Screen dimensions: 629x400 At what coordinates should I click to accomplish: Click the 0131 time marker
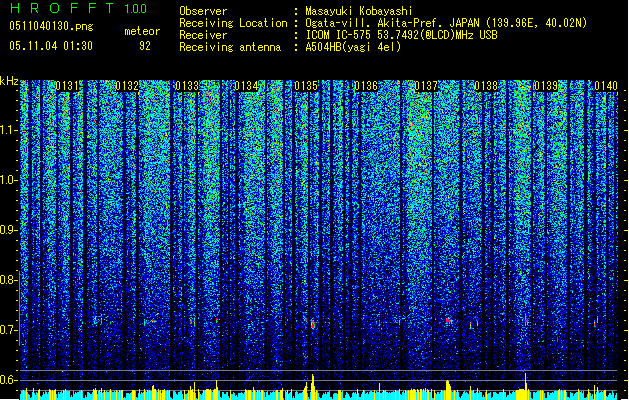pos(67,86)
